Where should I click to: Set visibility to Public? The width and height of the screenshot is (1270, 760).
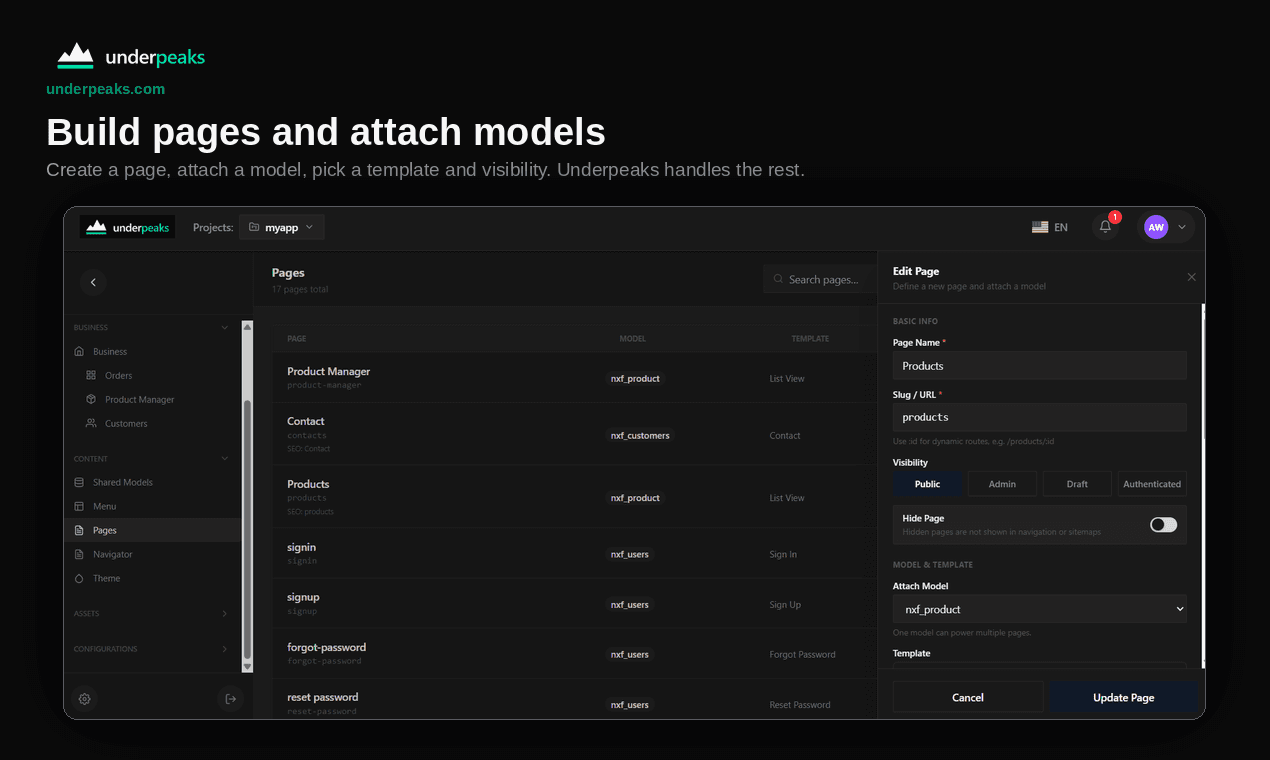[927, 484]
